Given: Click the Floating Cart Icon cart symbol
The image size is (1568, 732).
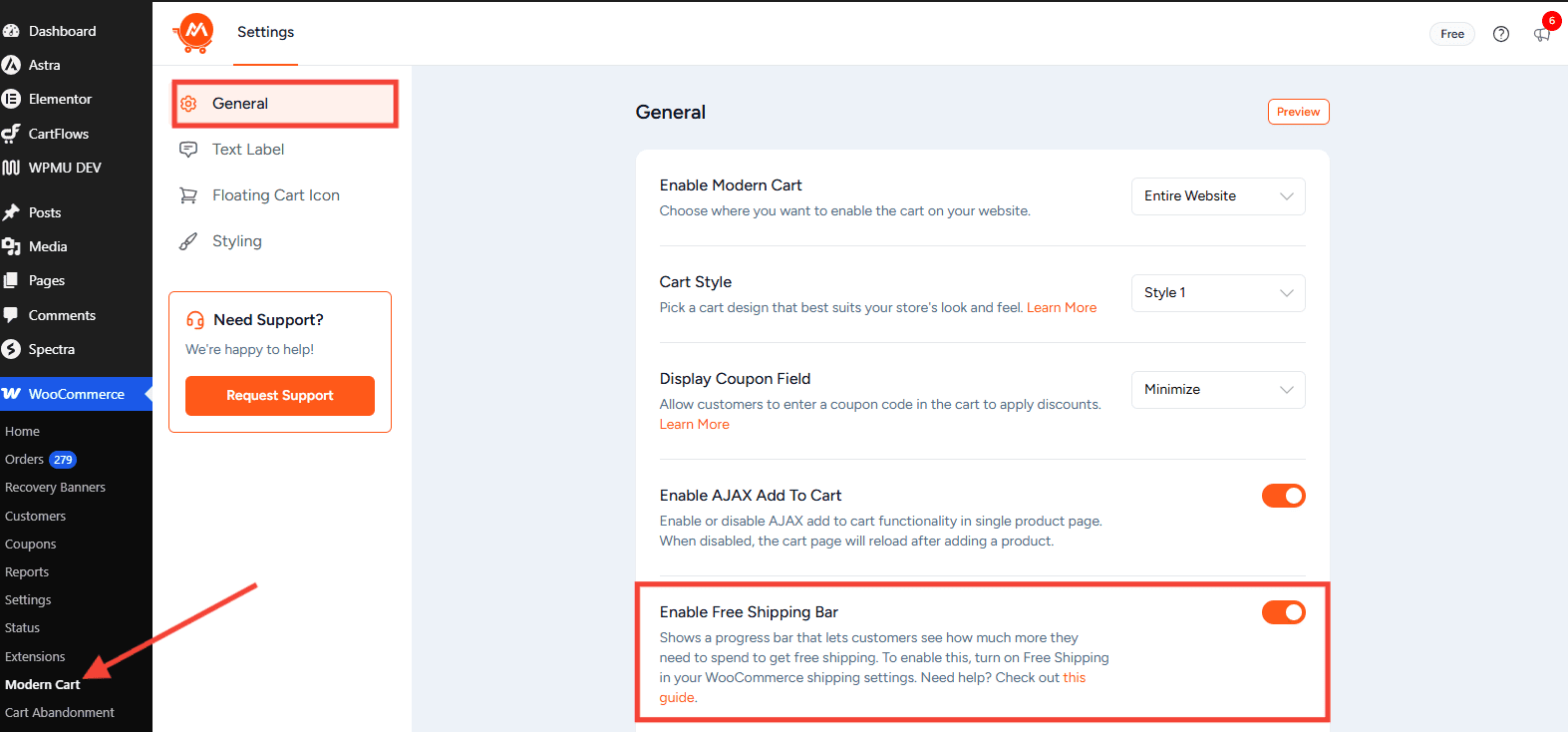Looking at the screenshot, I should point(188,195).
